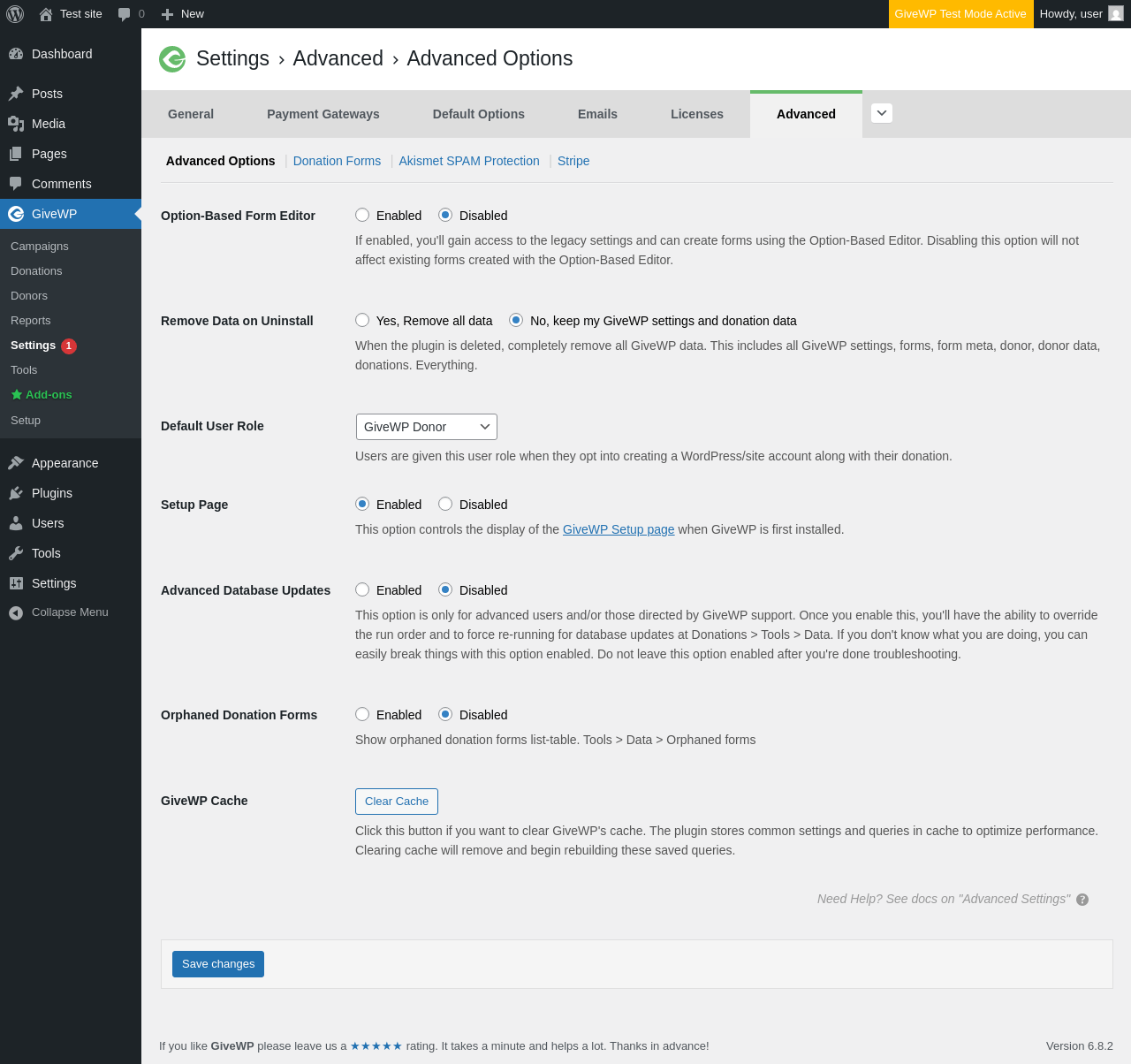1131x1064 pixels.
Task: Open Donors in GiveWP submenu
Action: 29,296
